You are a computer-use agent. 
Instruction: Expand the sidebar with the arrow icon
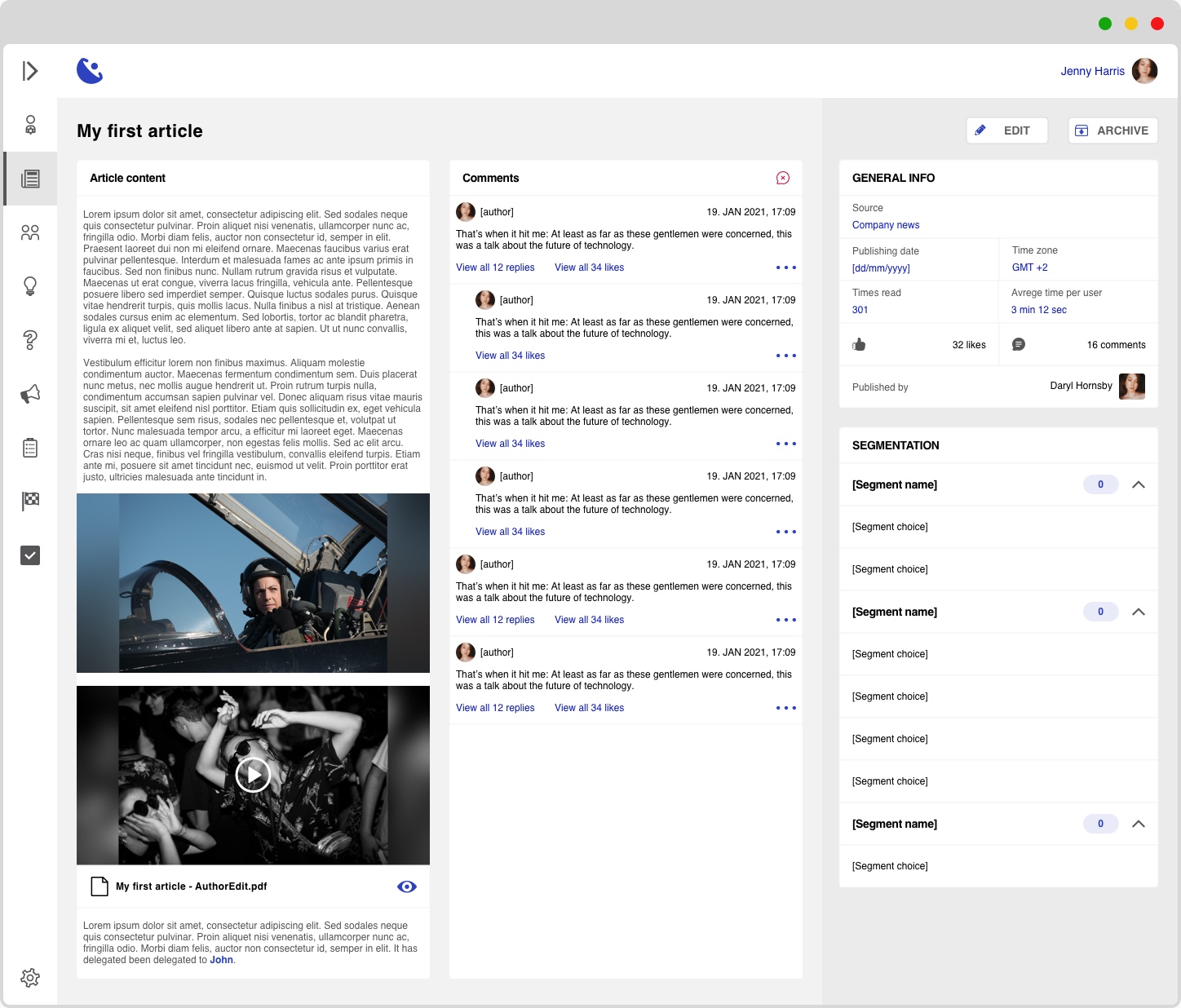pos(30,71)
